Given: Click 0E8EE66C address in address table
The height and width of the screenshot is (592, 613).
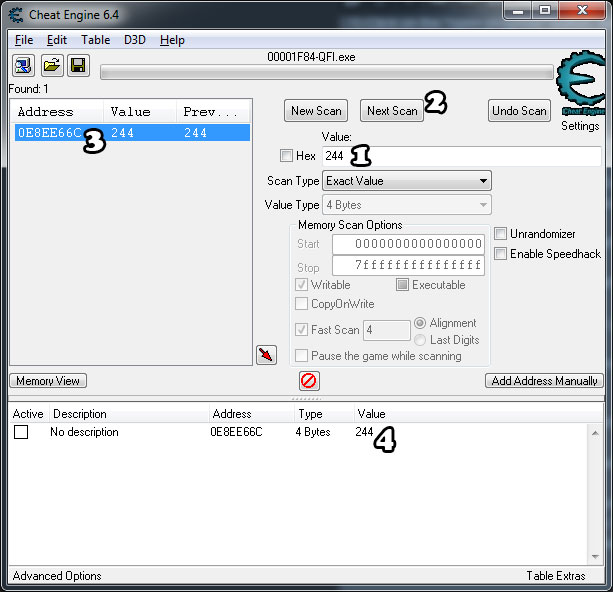Looking at the screenshot, I should click(x=237, y=432).
